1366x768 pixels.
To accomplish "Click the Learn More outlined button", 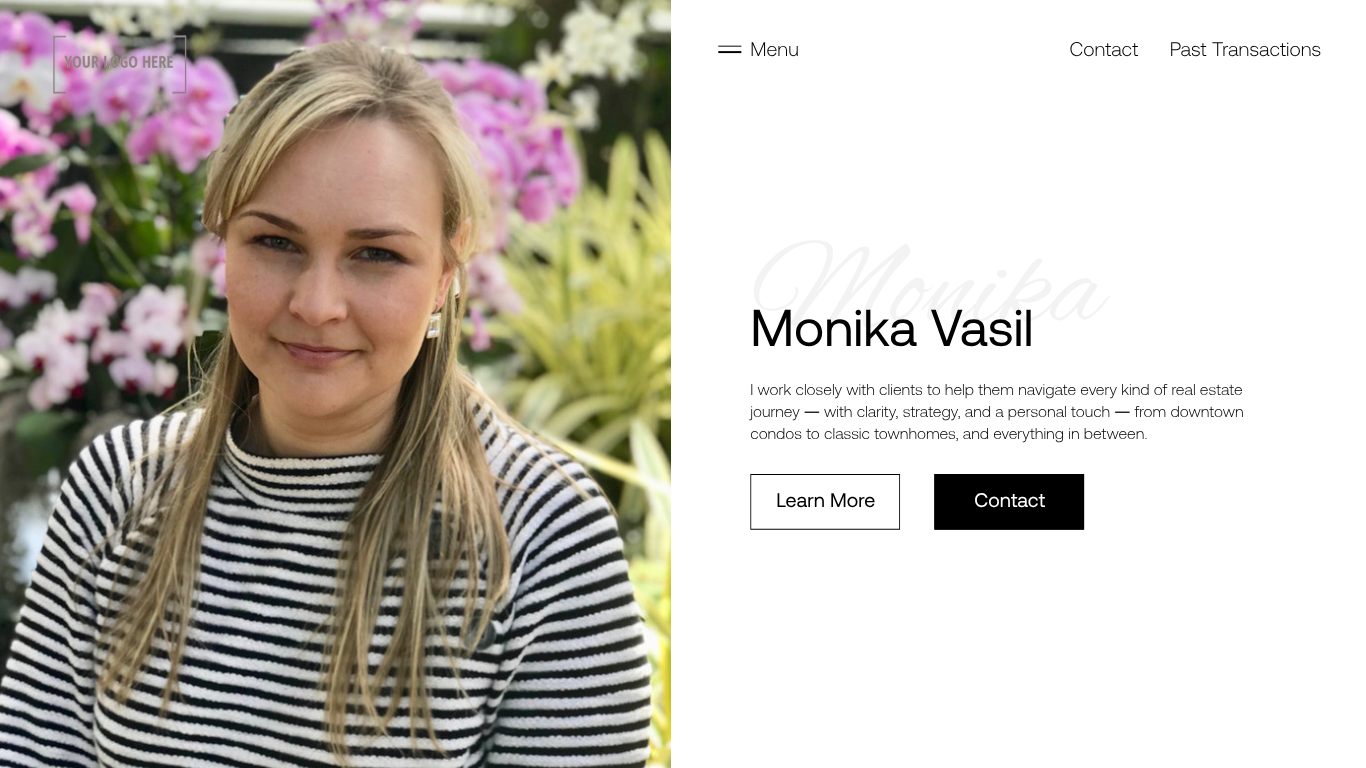I will [825, 502].
